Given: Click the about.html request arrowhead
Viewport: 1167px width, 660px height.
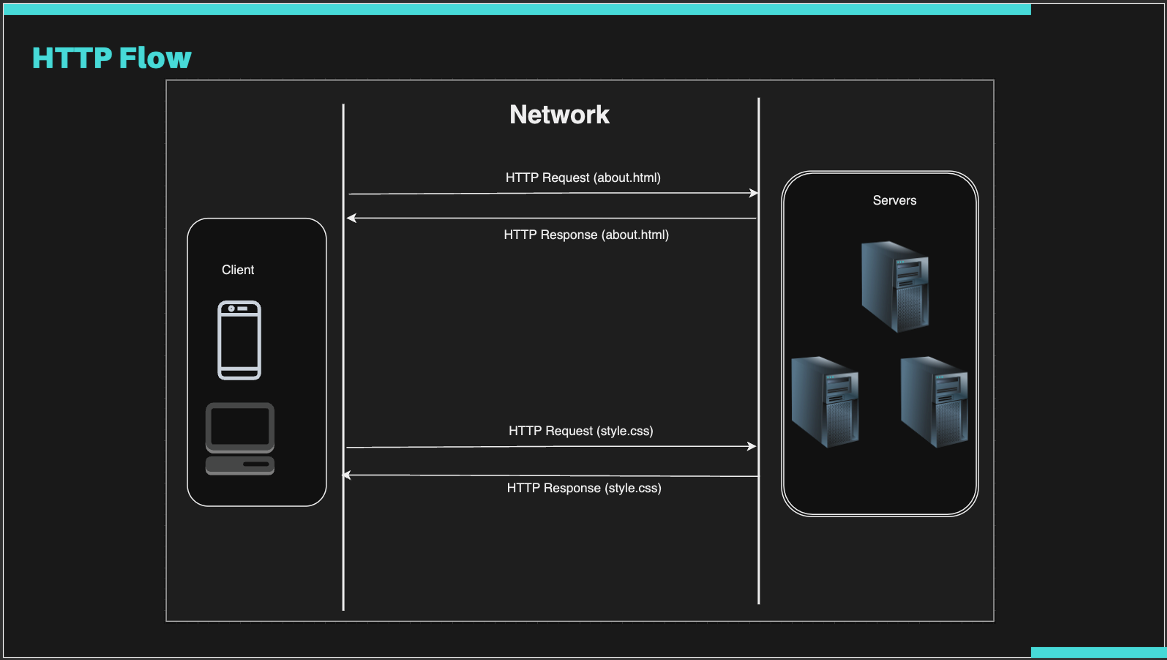Looking at the screenshot, I should (x=753, y=193).
